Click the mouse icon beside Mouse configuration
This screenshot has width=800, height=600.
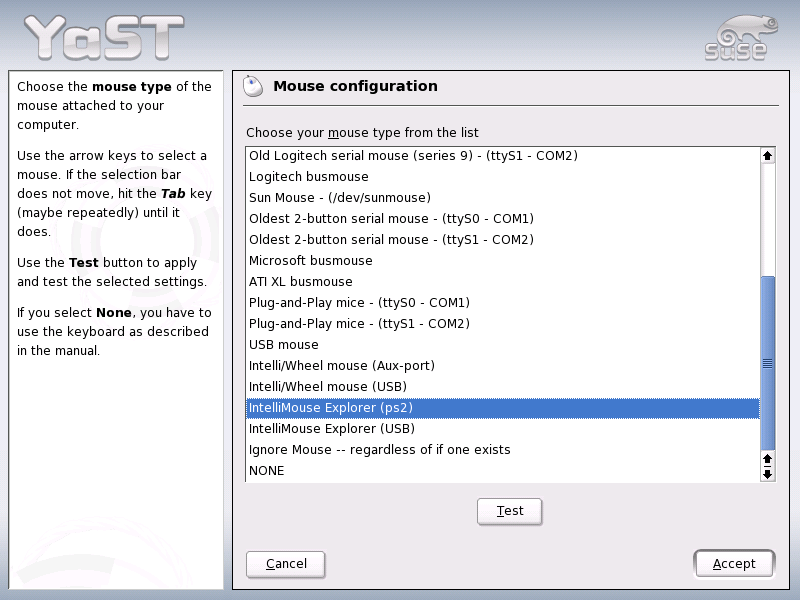click(x=253, y=86)
